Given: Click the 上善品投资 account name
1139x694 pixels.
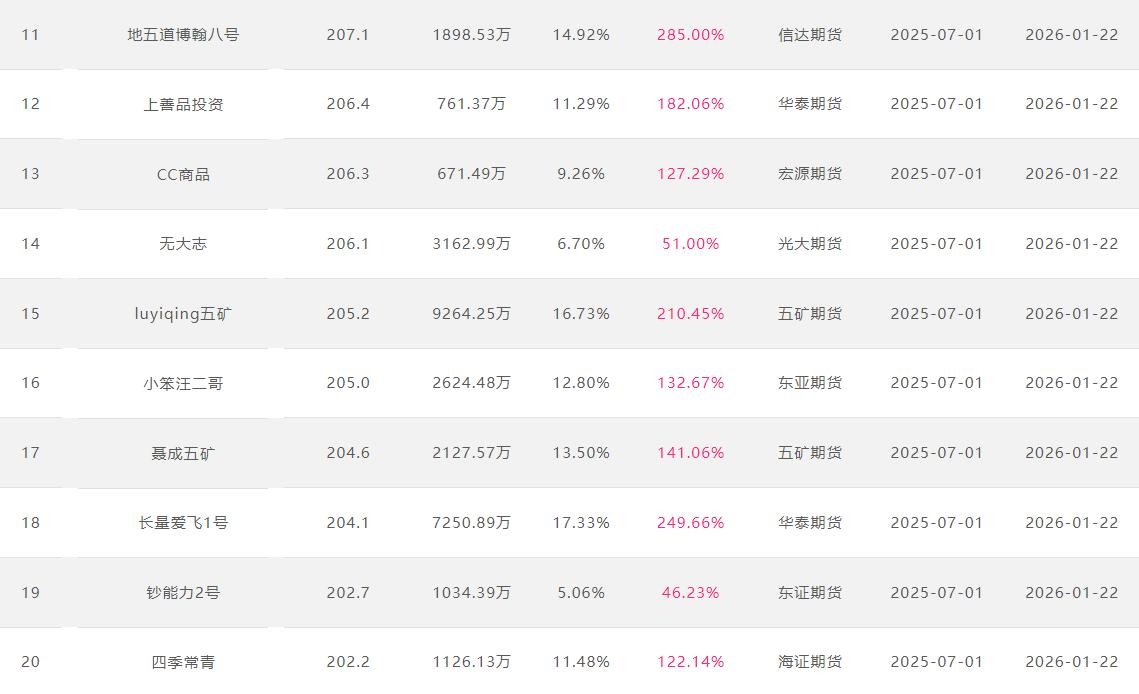Looking at the screenshot, I should [x=183, y=104].
